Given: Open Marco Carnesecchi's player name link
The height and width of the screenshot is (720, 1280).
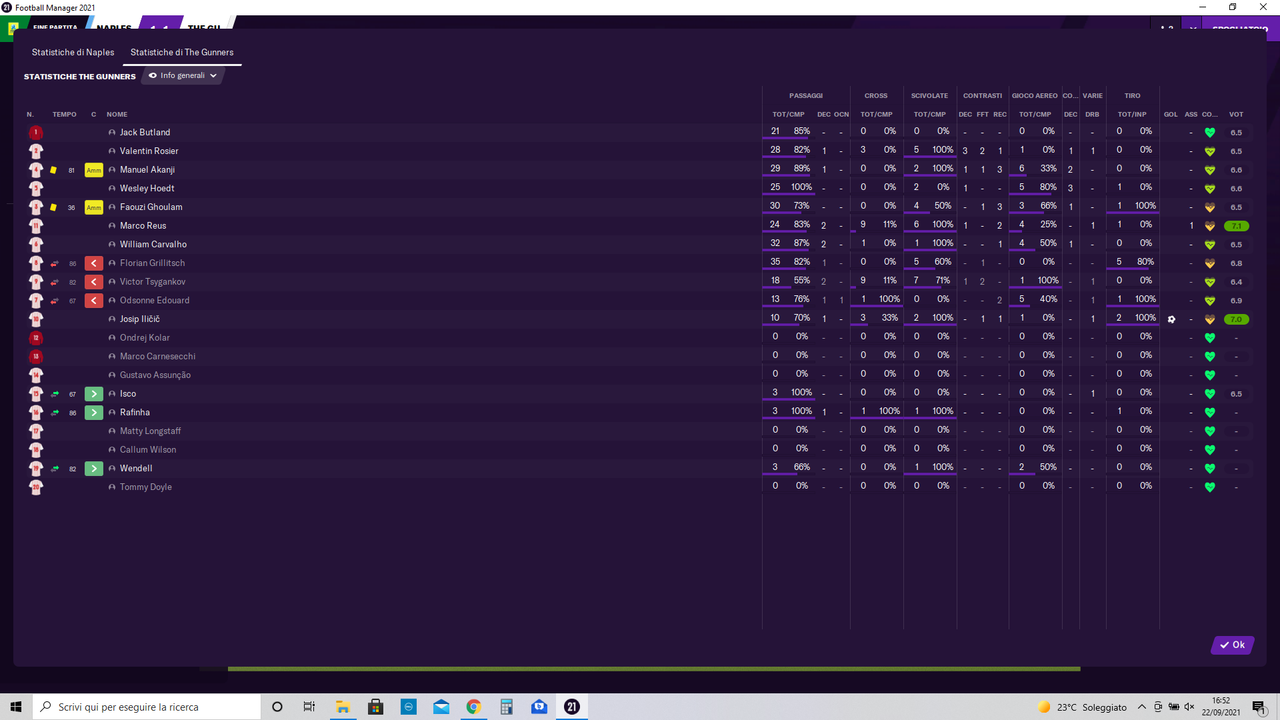Looking at the screenshot, I should click(158, 356).
